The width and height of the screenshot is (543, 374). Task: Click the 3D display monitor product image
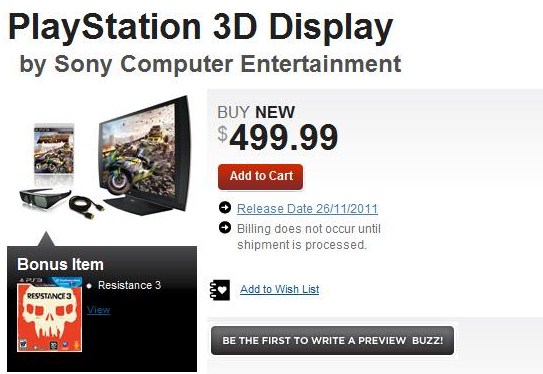coord(145,154)
